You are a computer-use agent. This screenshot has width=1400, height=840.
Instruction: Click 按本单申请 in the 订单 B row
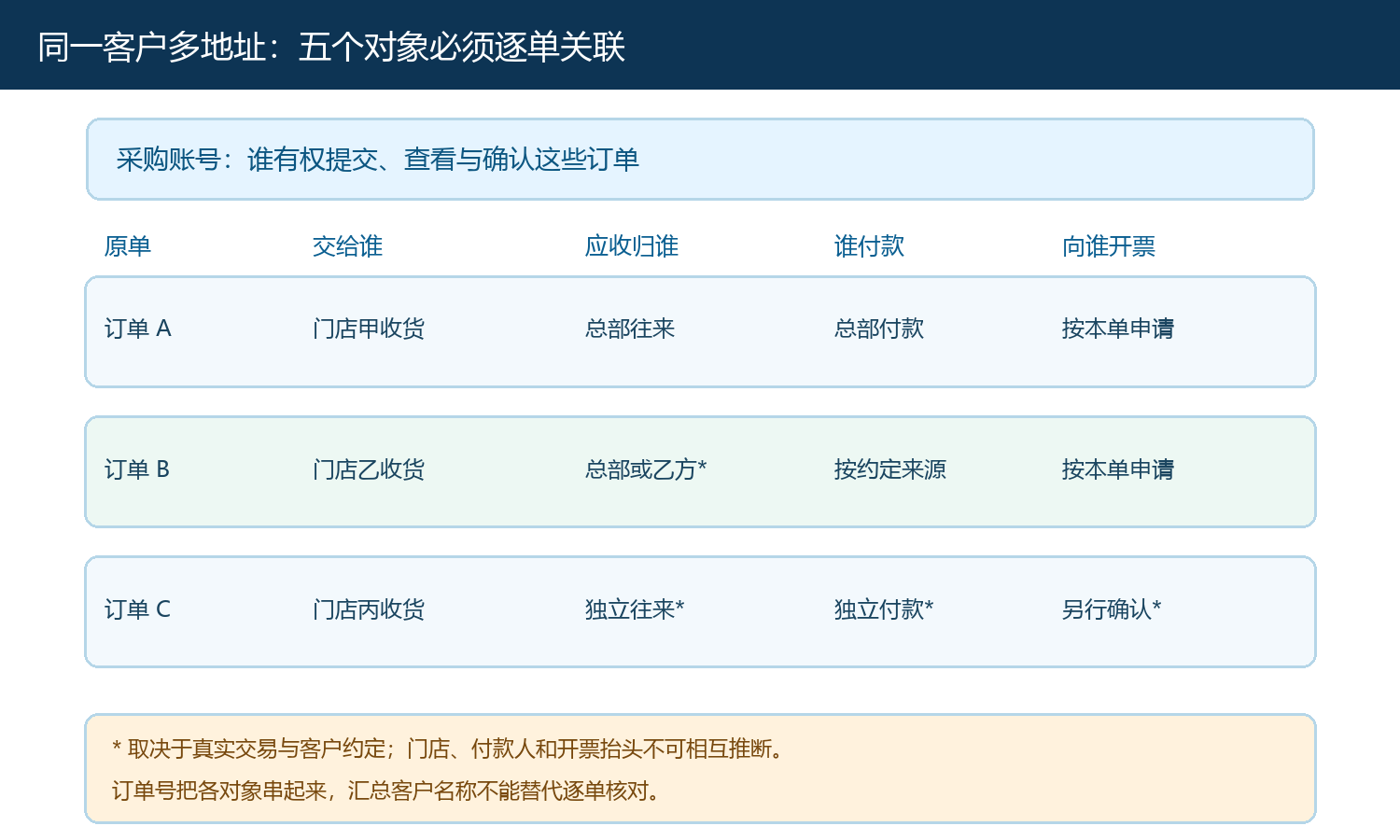tap(1118, 469)
